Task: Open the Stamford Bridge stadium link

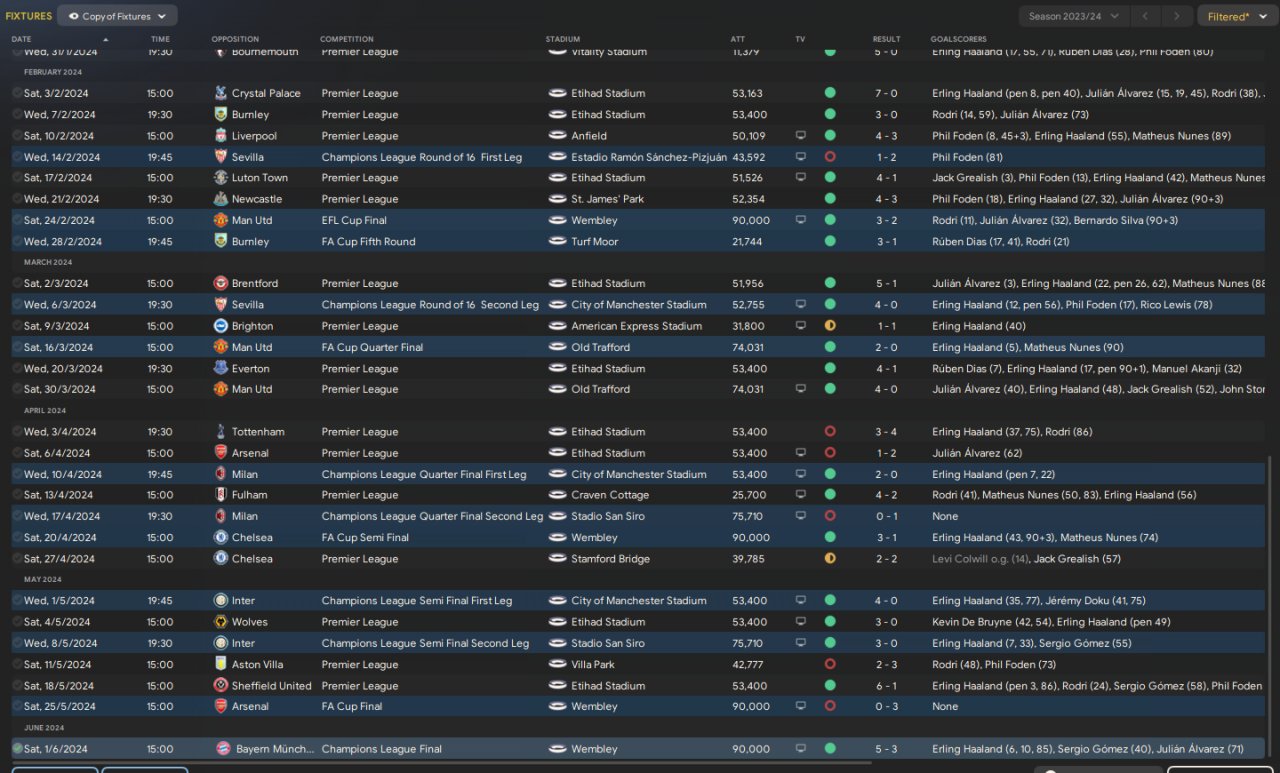Action: [610, 559]
